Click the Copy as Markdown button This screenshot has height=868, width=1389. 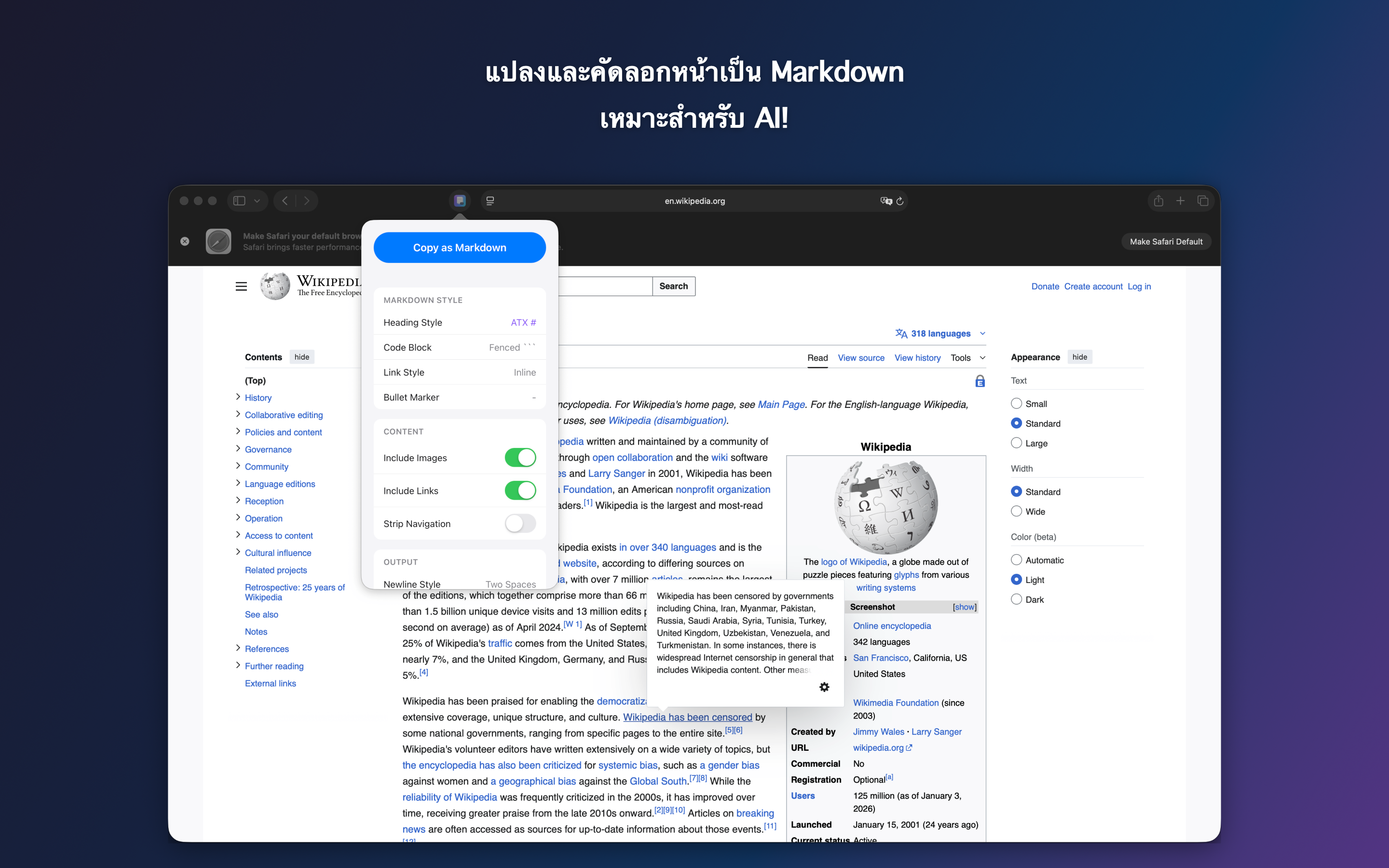(x=459, y=247)
